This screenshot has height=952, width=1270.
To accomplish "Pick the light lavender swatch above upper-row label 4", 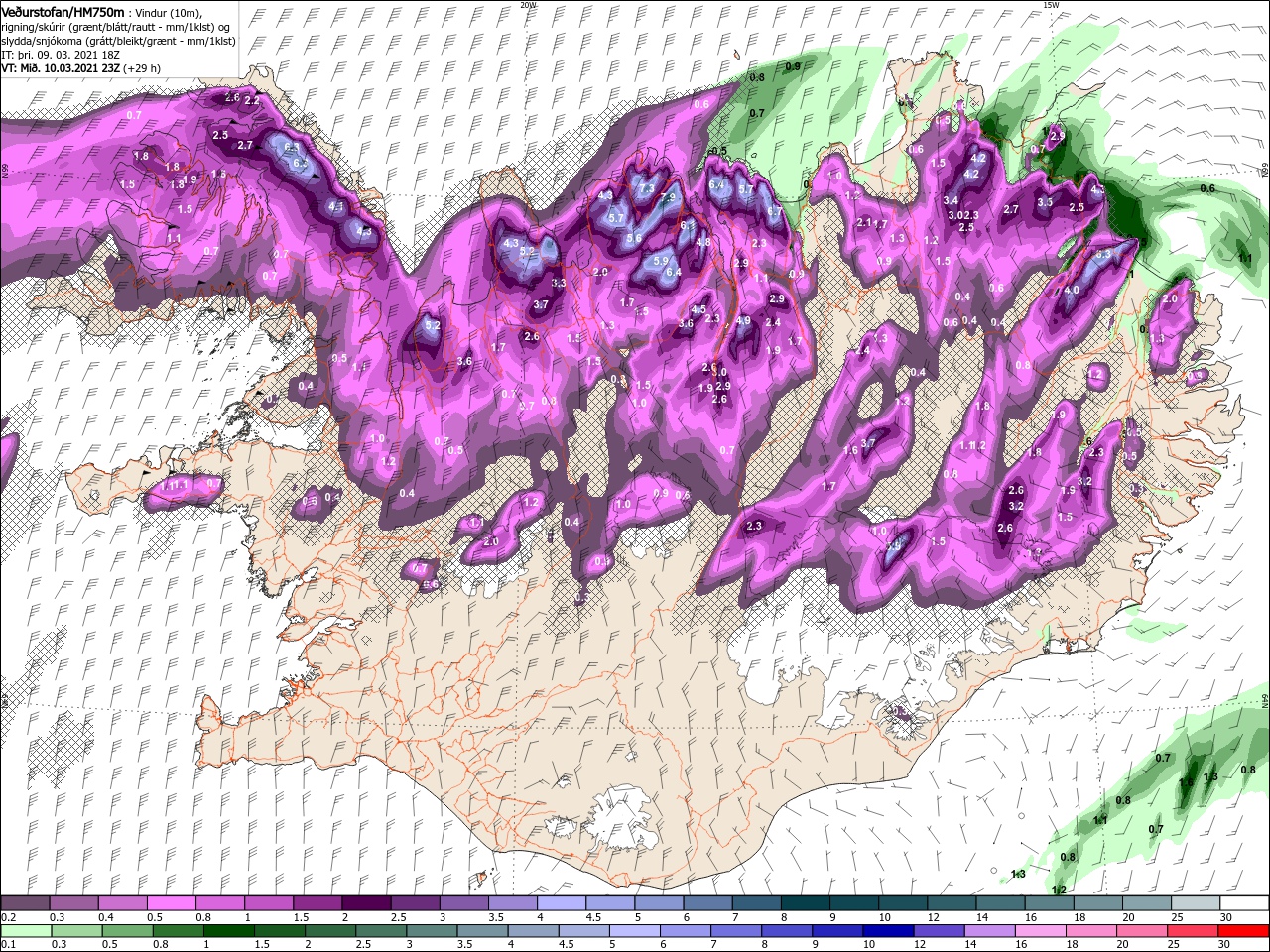I will 562,902.
